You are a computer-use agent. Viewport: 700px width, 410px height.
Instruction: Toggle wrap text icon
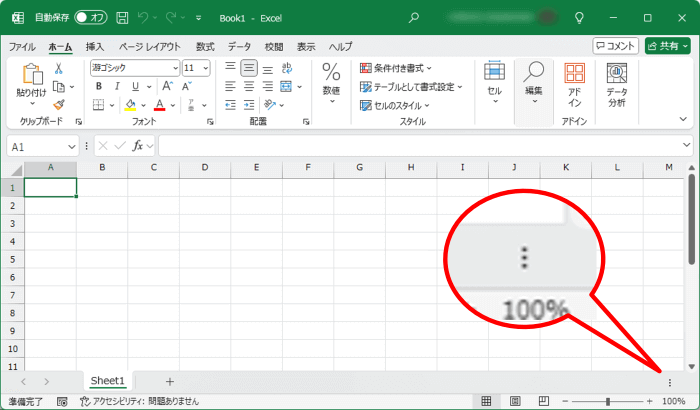tap(287, 68)
